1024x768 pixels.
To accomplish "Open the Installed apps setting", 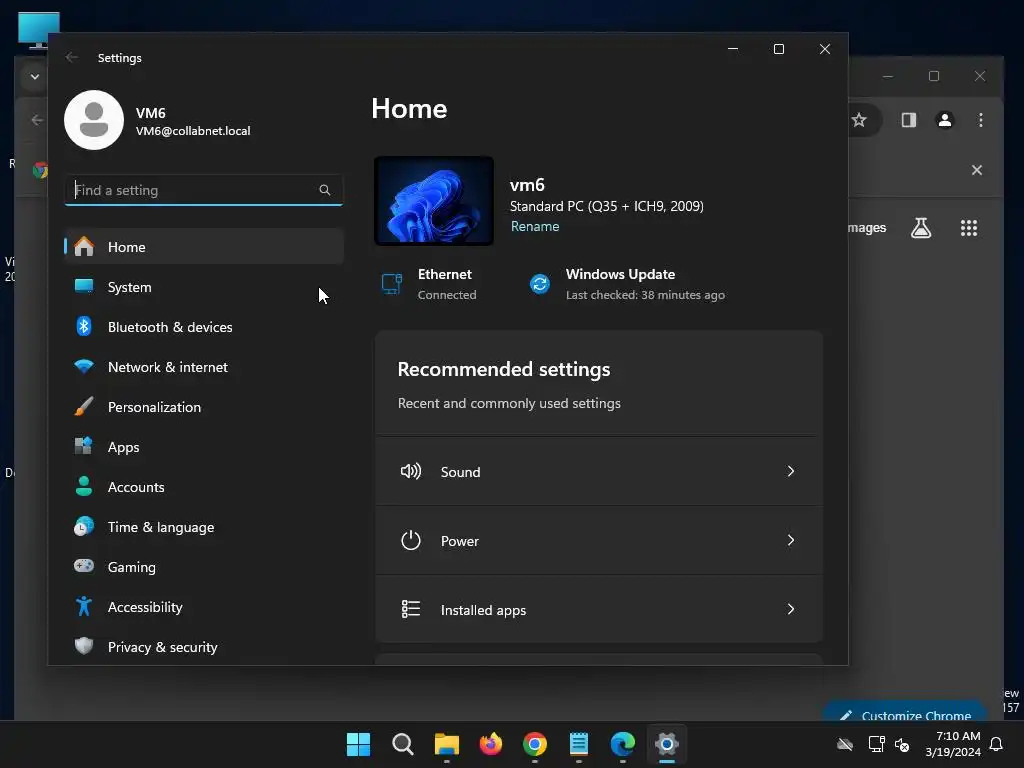I will 599,609.
